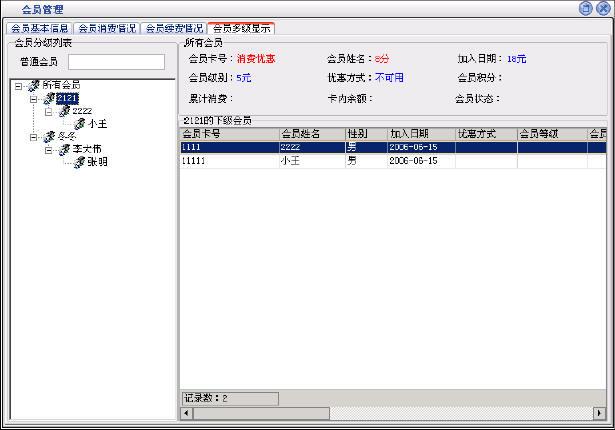Click the member icon beside 张明
The width and height of the screenshot is (615, 430).
79,162
